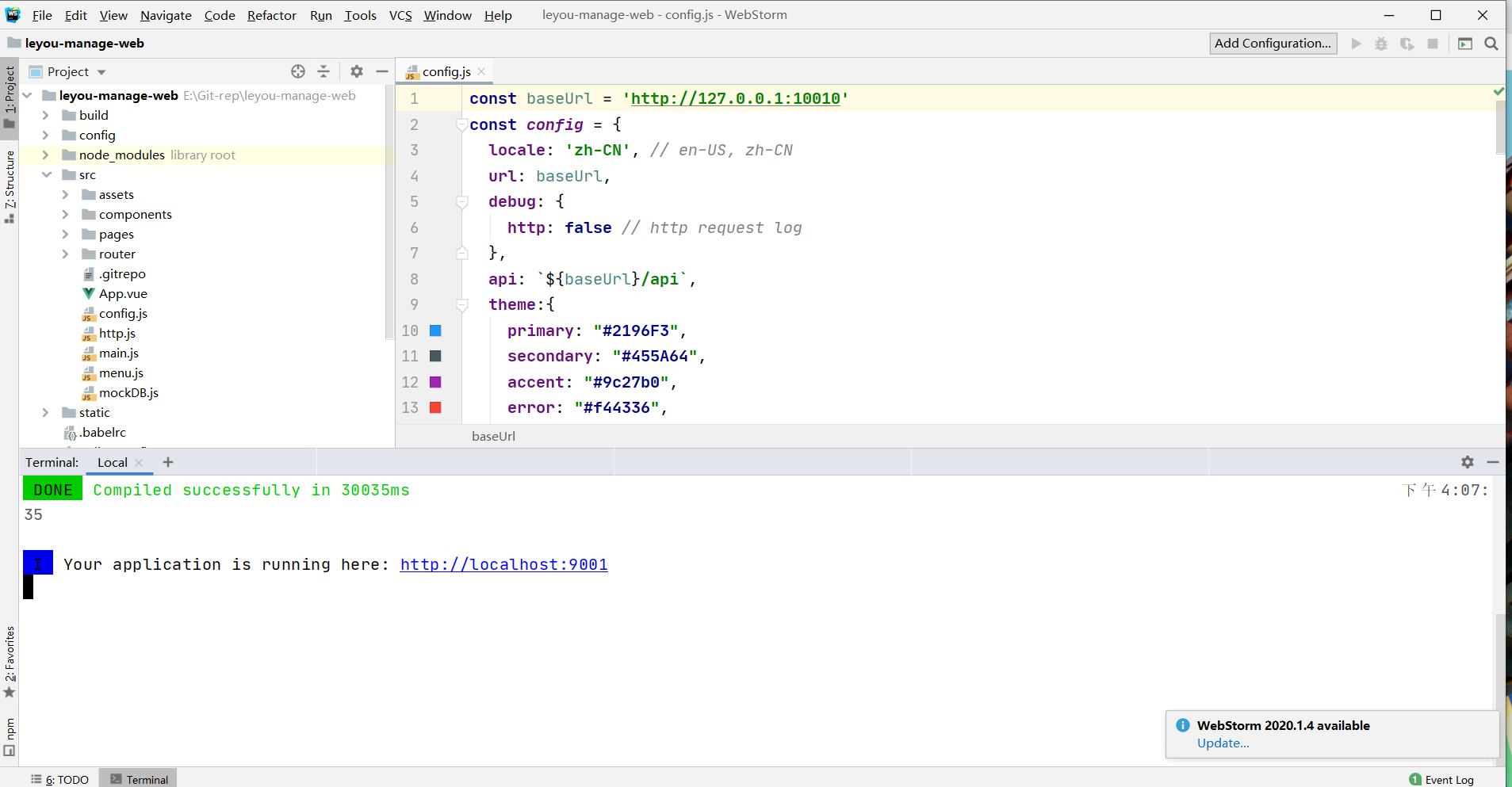1512x787 pixels.
Task: Hide the Project panel with minus icon
Action: [382, 71]
